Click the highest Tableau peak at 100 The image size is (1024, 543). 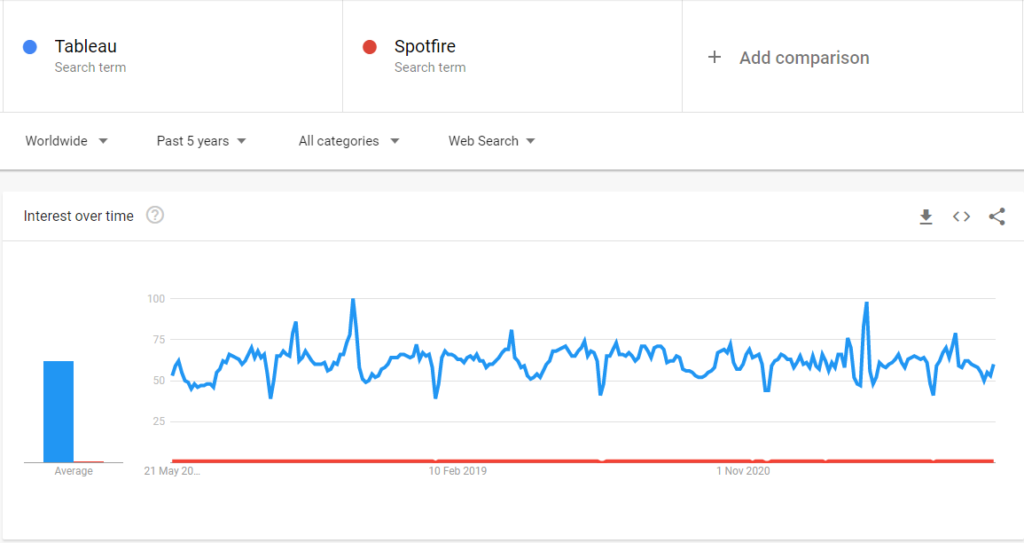353,300
